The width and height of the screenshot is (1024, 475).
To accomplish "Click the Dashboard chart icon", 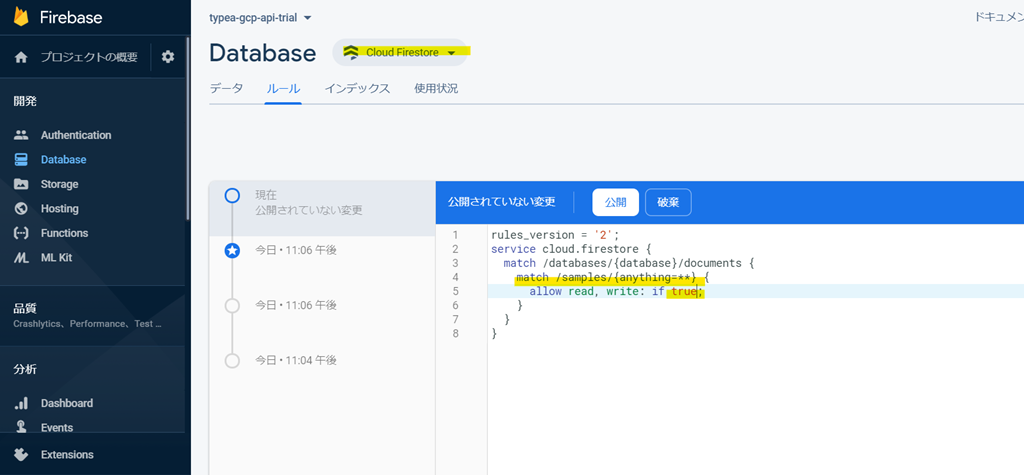I will pos(21,403).
